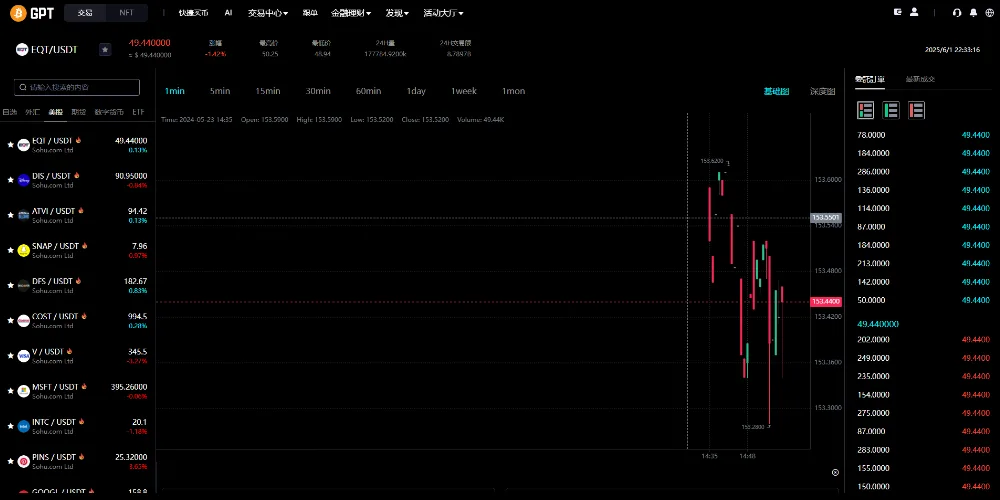Image resolution: width=1000 pixels, height=500 pixels.
Task: Expand the 交易中心 dropdown menu
Action: (268, 13)
